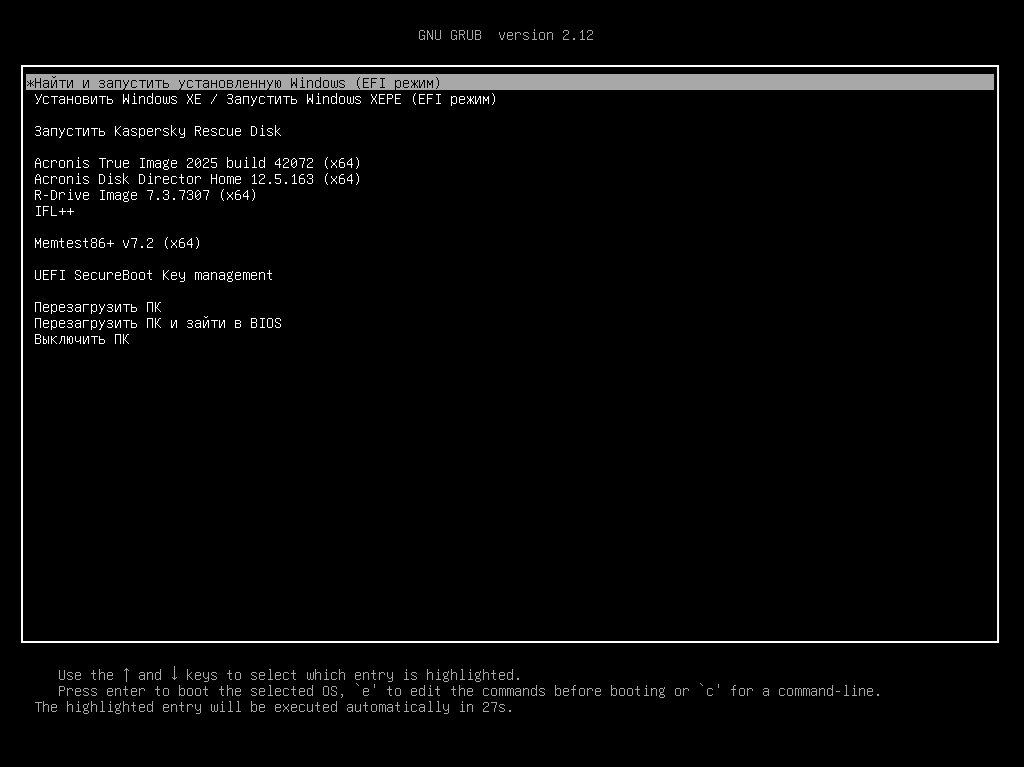Open UEFI SecureBoot Key management
Screen dimensions: 1024x767
coord(153,275)
